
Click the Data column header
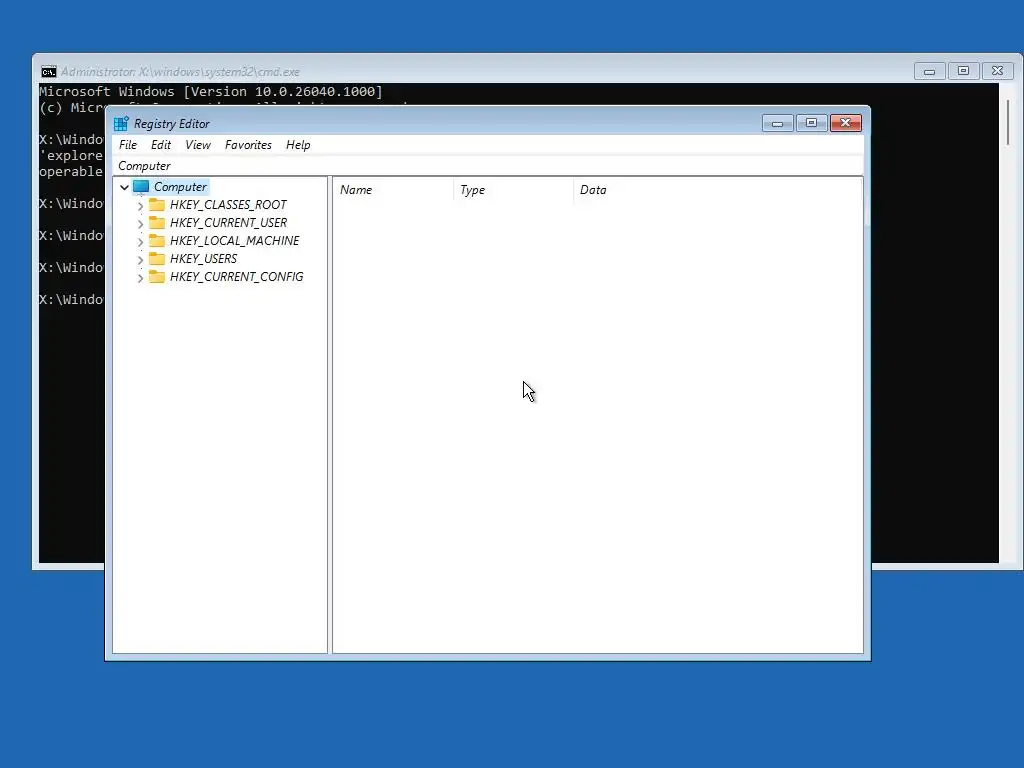point(718,190)
